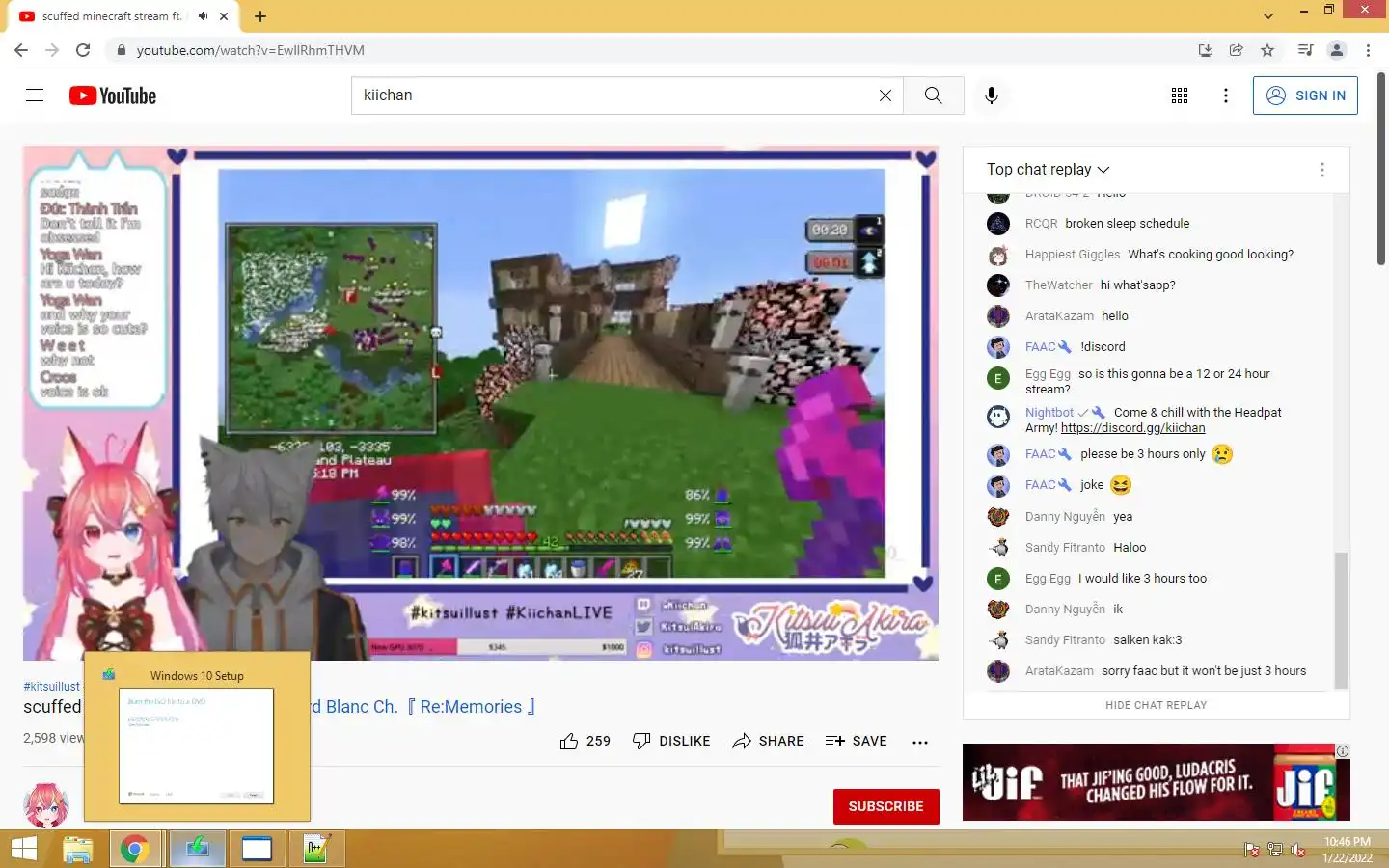Viewport: 1389px width, 868px height.
Task: Click the #kitsuillust hashtag link
Action: 51,687
